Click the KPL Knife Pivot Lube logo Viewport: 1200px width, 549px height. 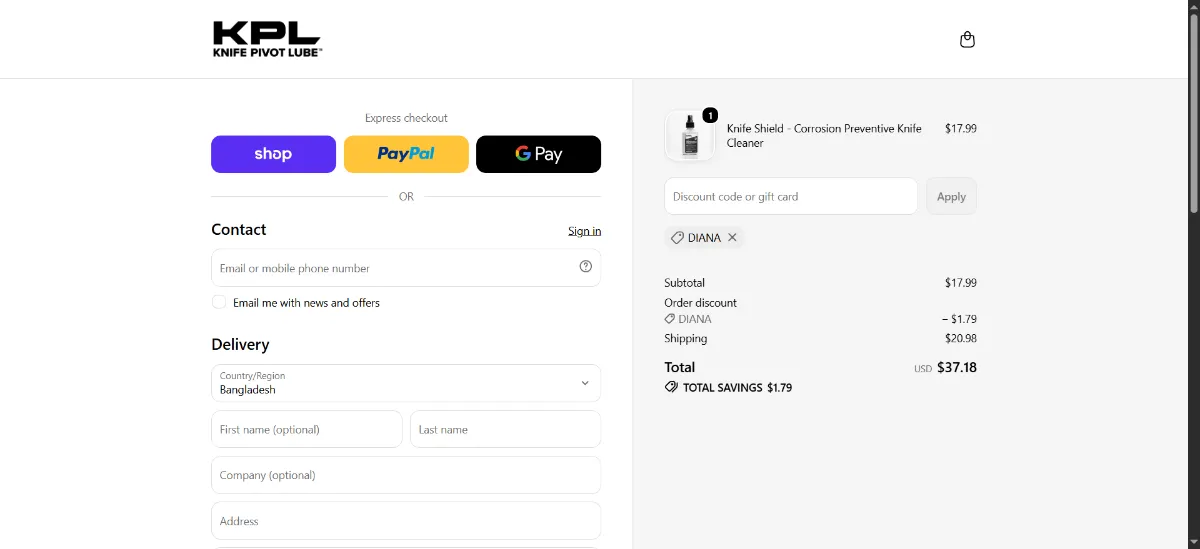[267, 39]
